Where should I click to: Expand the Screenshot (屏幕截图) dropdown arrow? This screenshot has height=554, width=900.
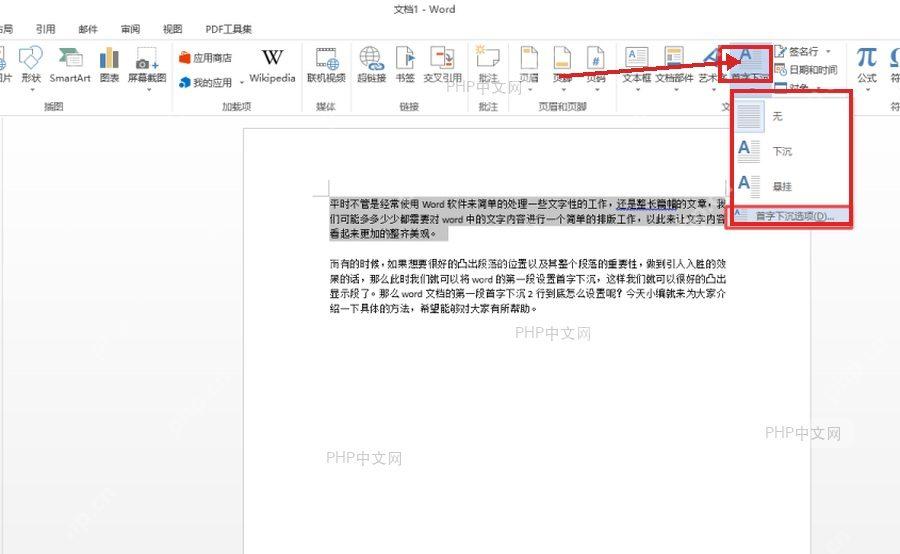point(148,90)
